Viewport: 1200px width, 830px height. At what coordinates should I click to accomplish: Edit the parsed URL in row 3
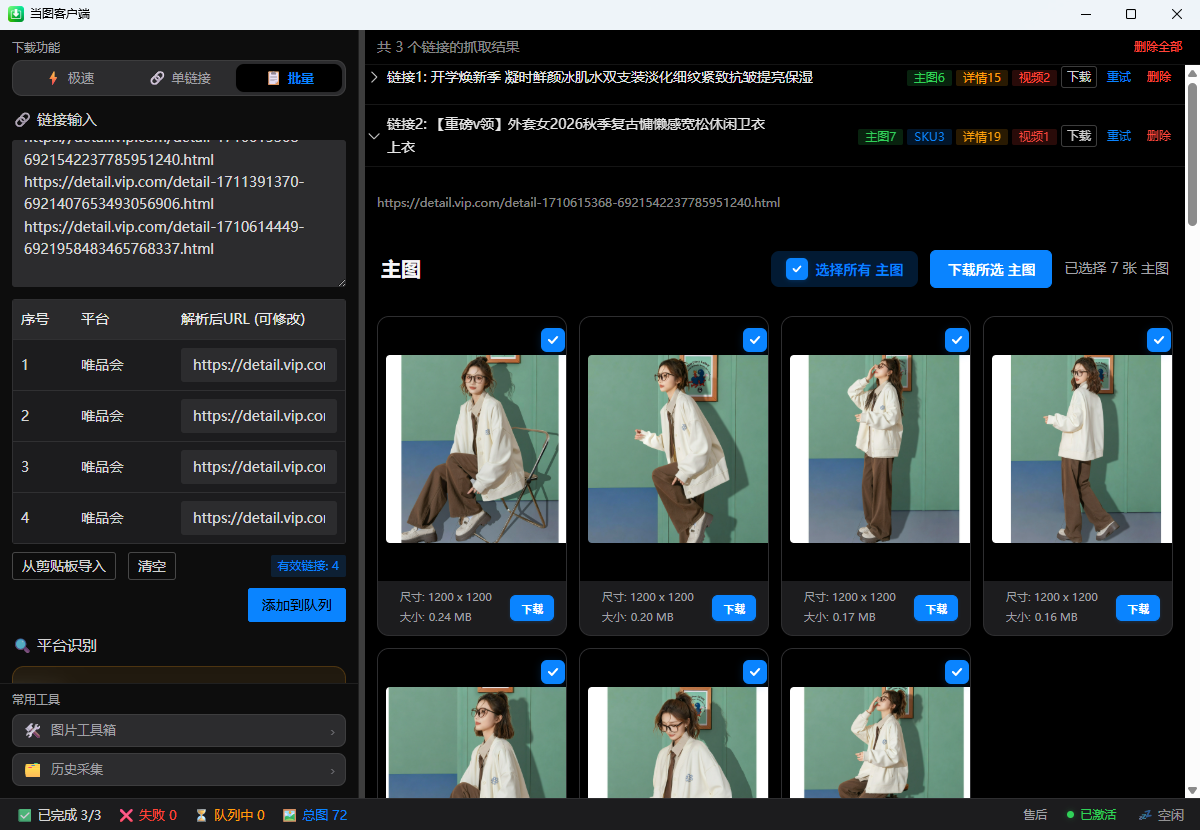tap(259, 467)
